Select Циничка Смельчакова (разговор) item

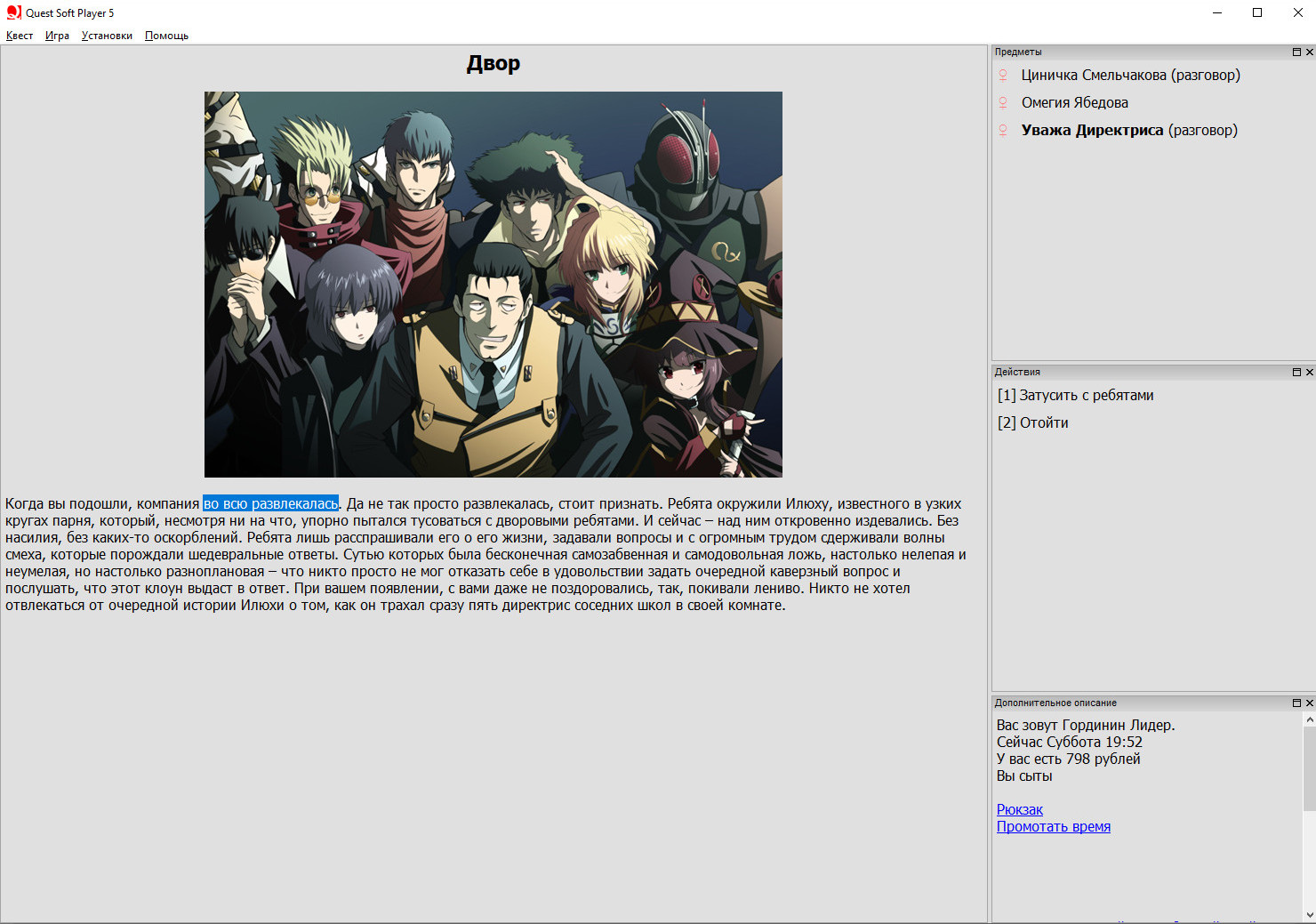click(x=1130, y=76)
